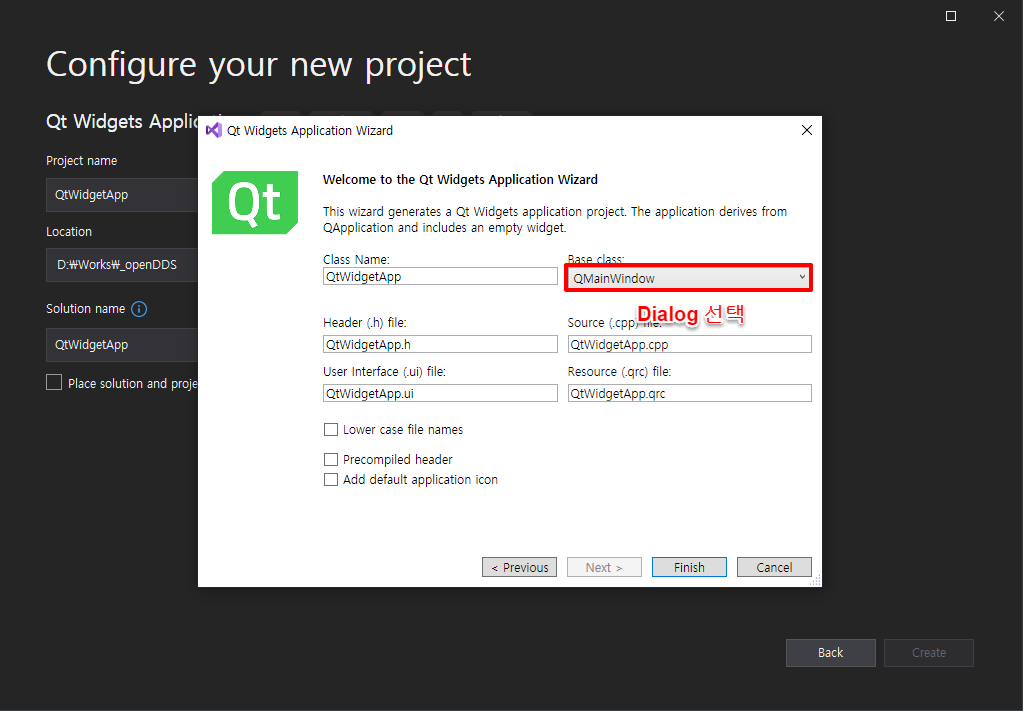Click the Location field in background window
Image resolution: width=1023 pixels, height=711 pixels.
122,264
